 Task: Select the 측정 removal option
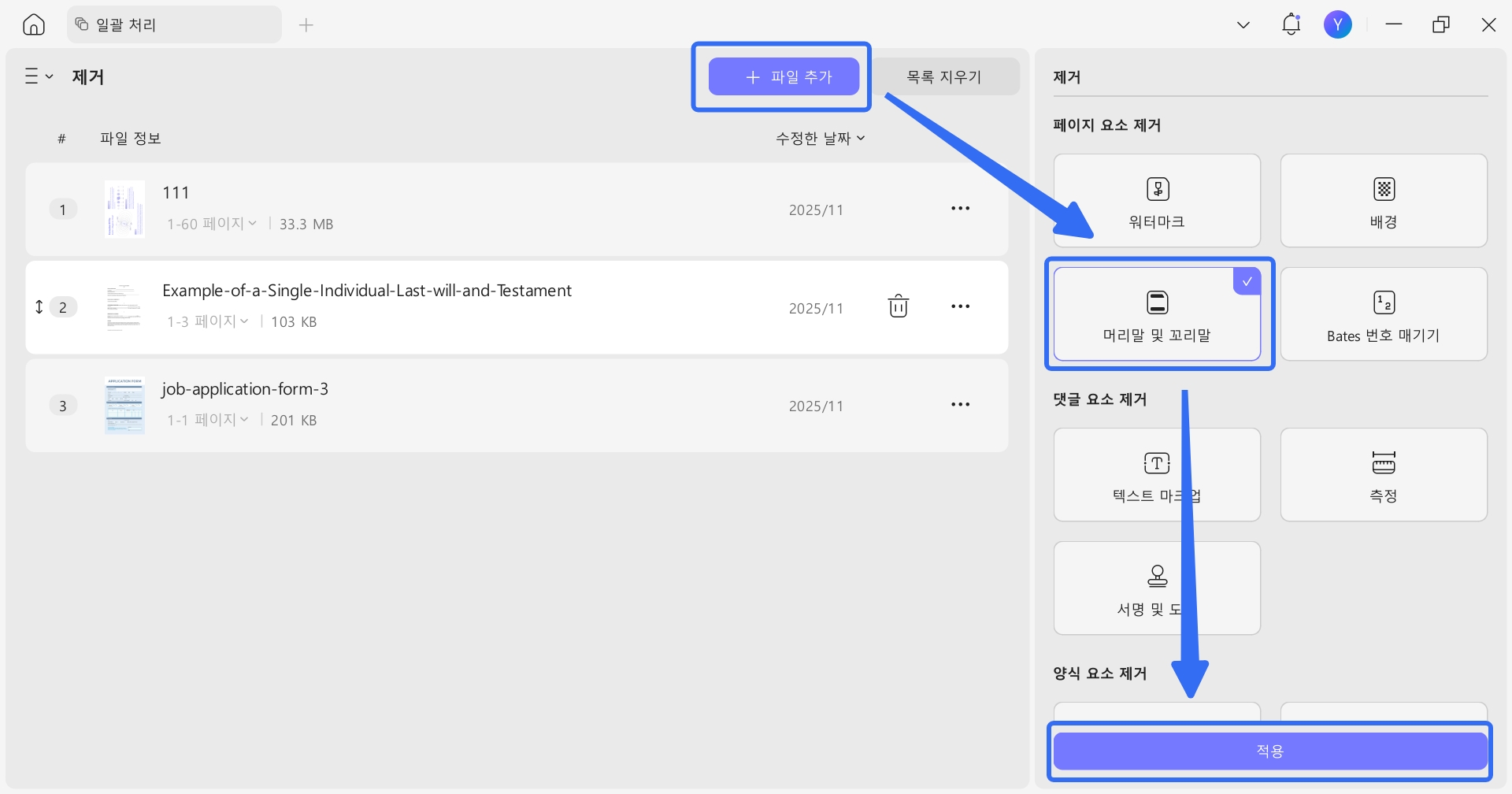tap(1384, 475)
